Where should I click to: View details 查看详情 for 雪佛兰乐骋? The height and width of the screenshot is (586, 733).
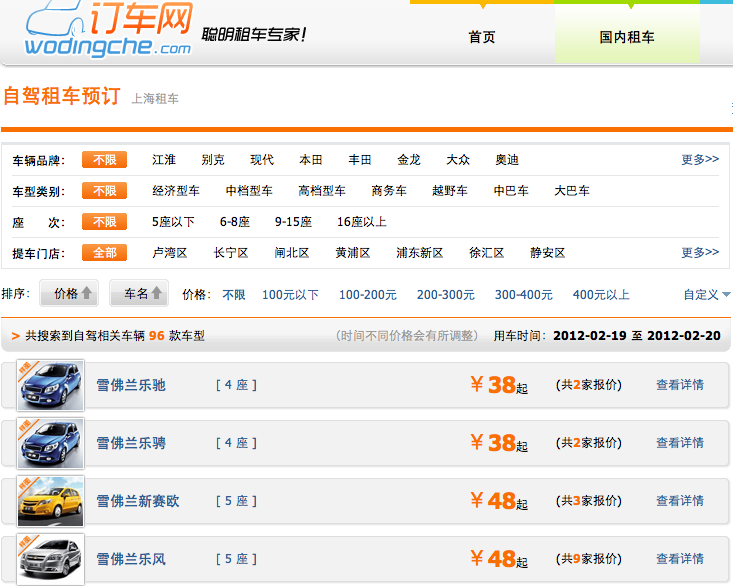tap(680, 443)
